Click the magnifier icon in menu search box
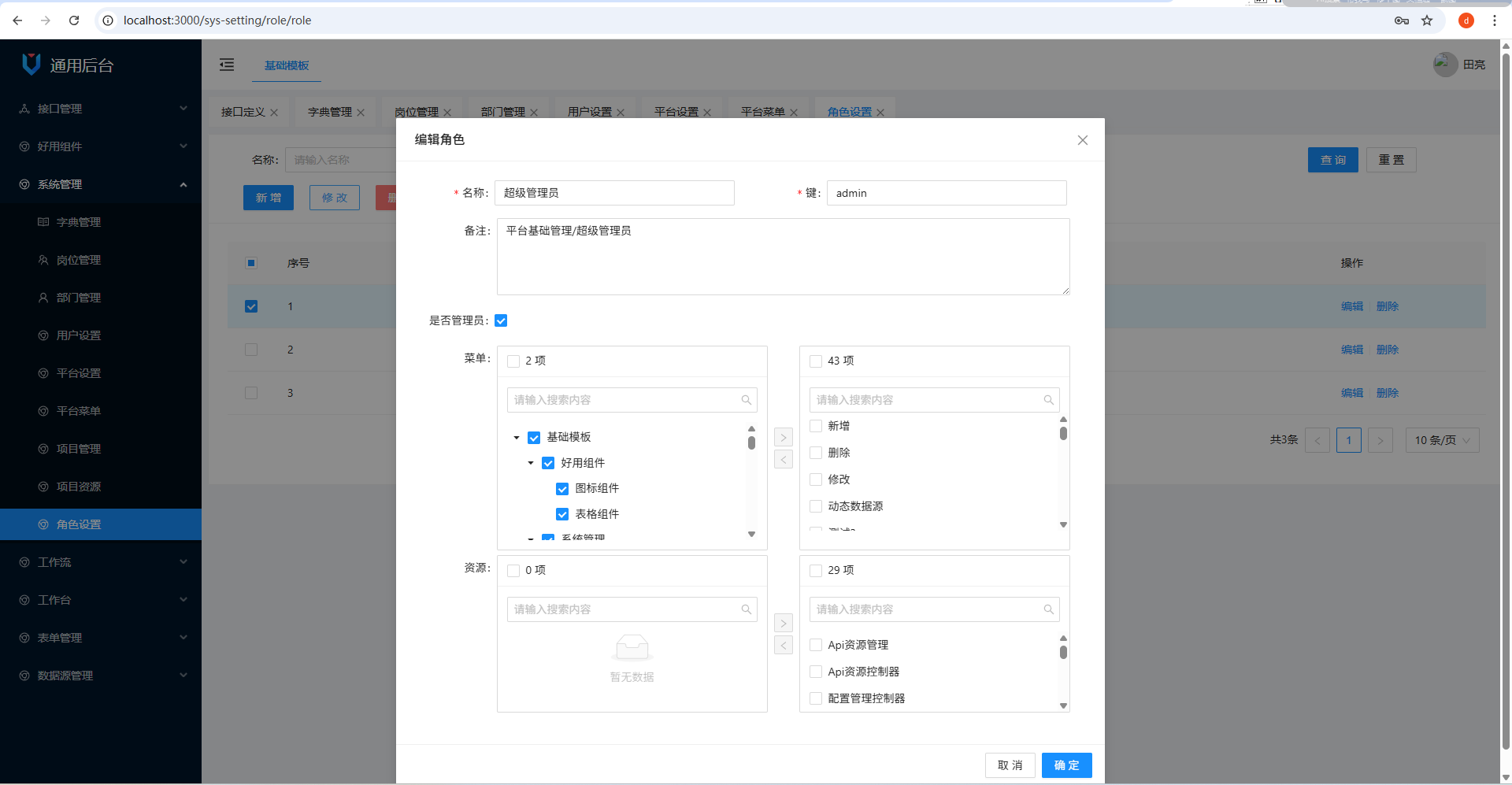Image resolution: width=1512 pixels, height=785 pixels. pos(746,400)
